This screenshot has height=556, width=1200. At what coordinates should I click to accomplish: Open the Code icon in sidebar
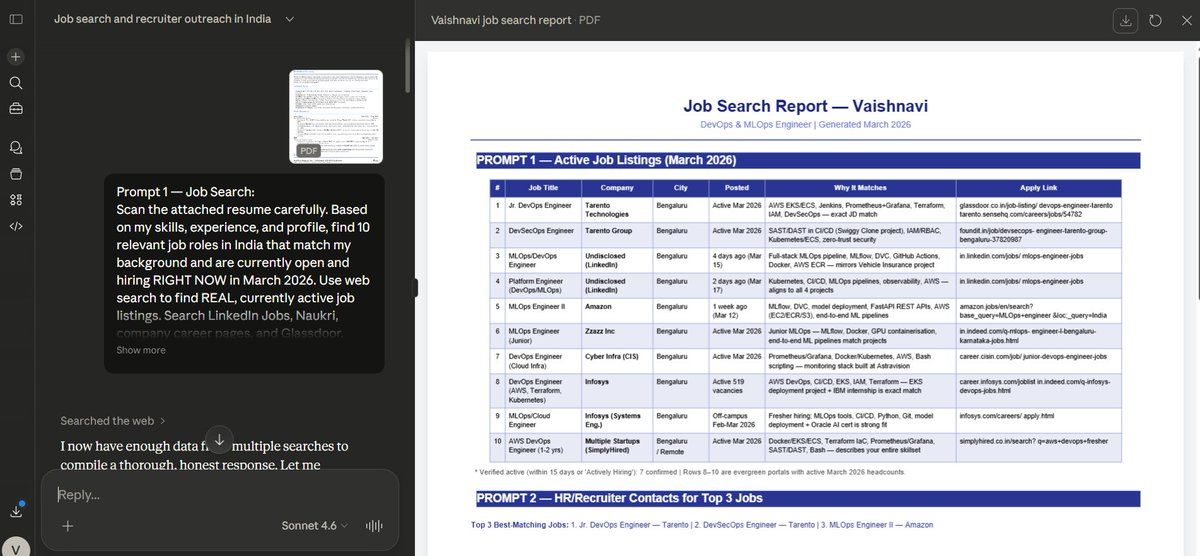(15, 225)
